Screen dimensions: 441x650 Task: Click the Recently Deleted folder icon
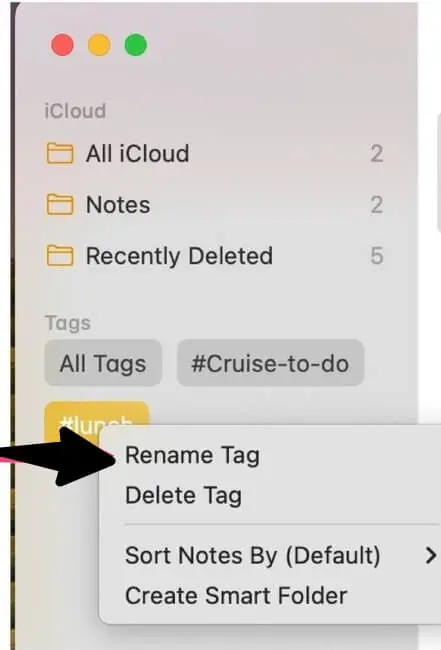click(59, 255)
